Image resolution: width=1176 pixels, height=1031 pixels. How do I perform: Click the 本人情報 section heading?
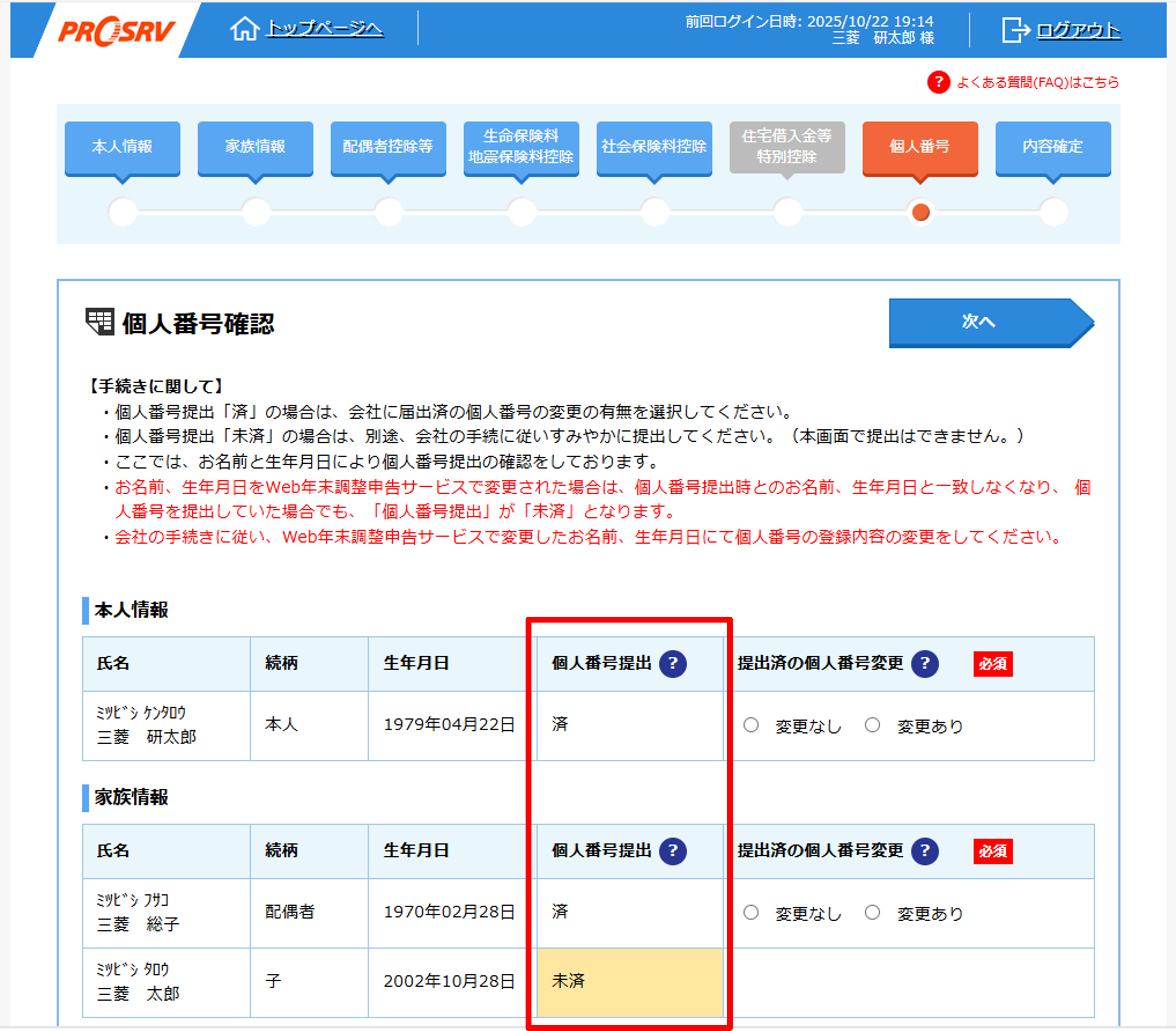pyautogui.click(x=131, y=610)
